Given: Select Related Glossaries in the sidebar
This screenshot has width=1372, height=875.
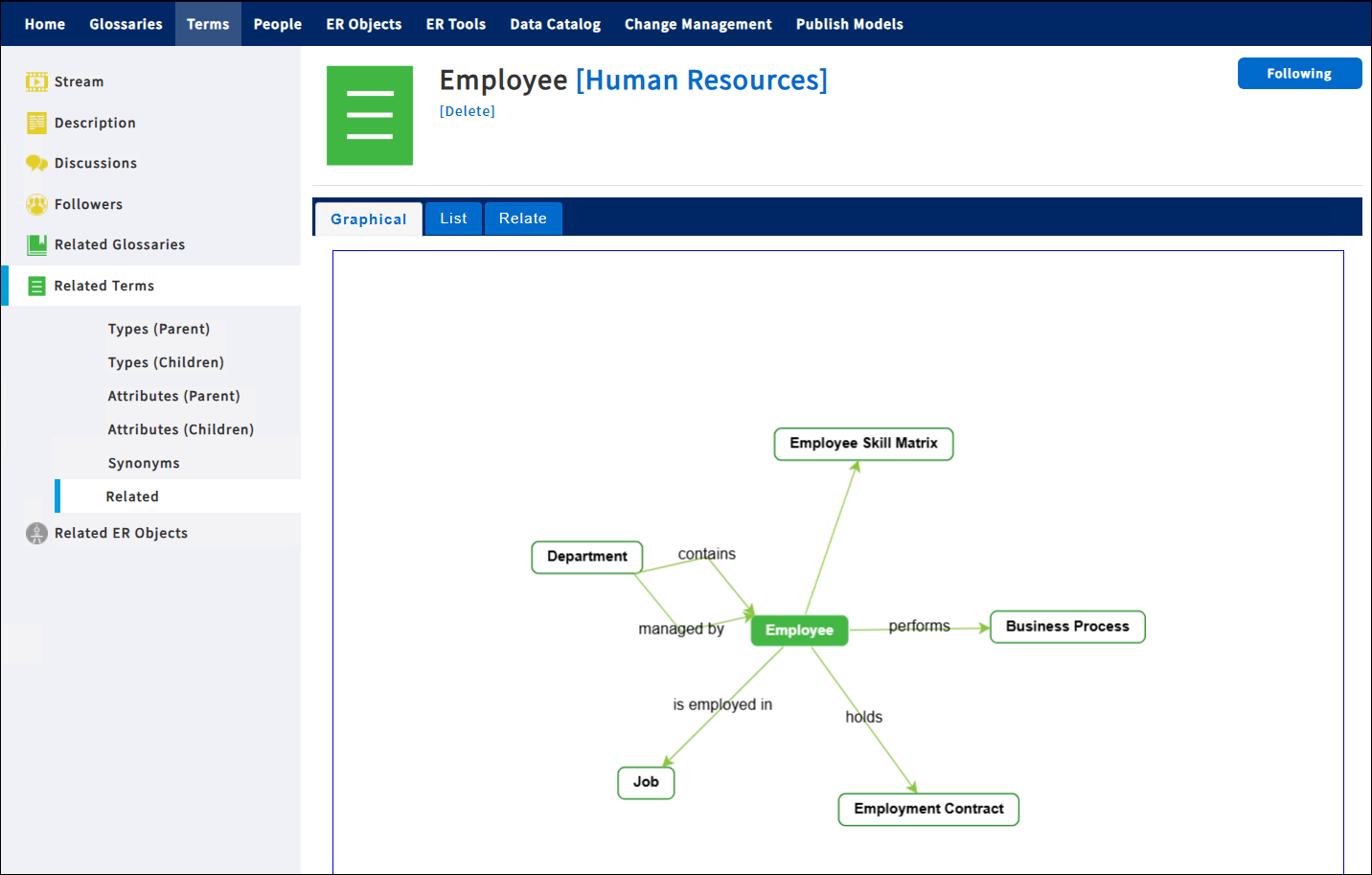Looking at the screenshot, I should (120, 245).
